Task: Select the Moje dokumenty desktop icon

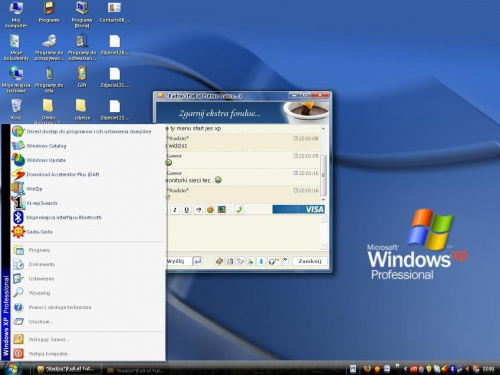Action: point(16,47)
